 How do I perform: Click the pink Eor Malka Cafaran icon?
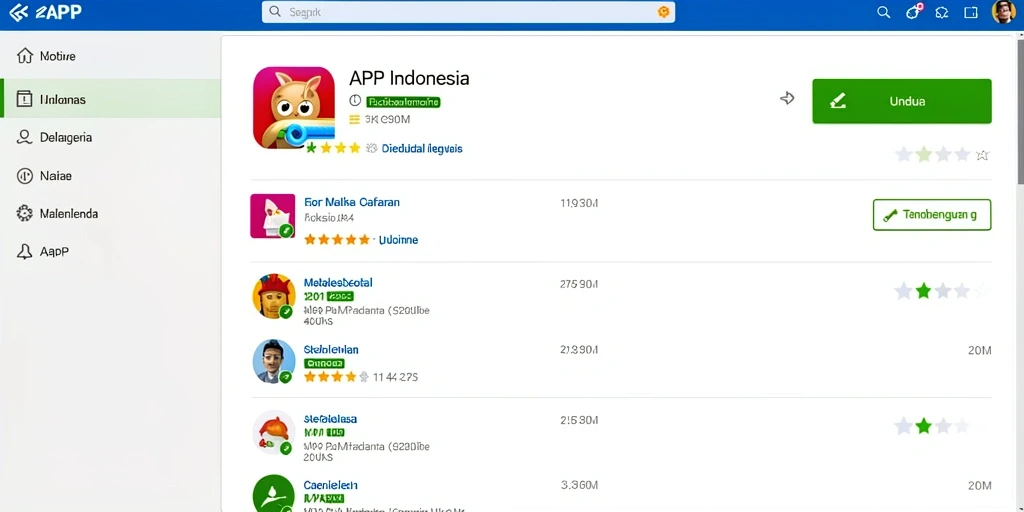coord(273,216)
